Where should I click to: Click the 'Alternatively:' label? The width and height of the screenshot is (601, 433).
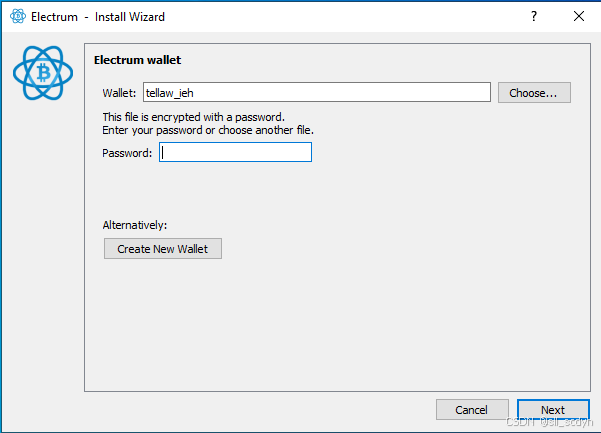135,225
